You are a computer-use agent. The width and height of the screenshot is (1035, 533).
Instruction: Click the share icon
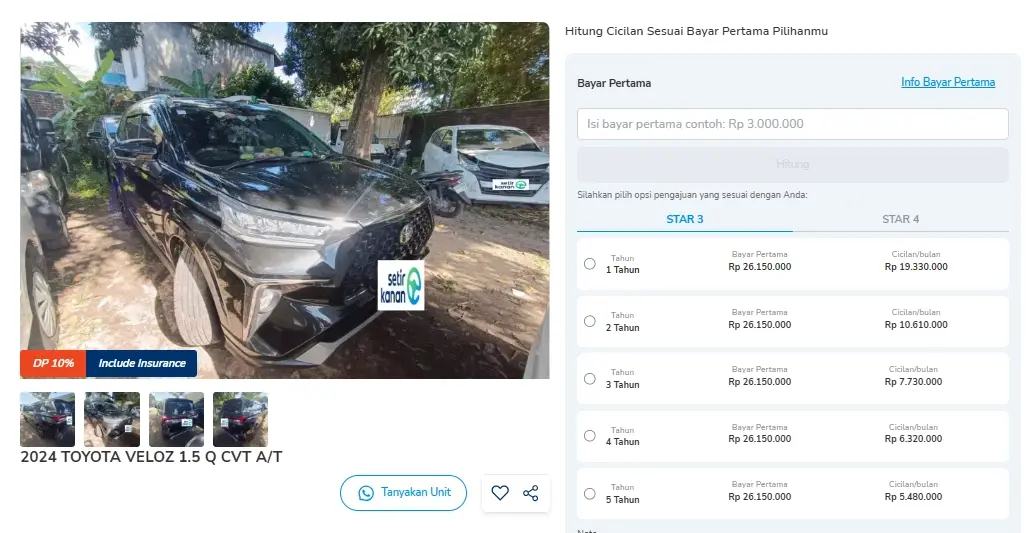click(531, 493)
